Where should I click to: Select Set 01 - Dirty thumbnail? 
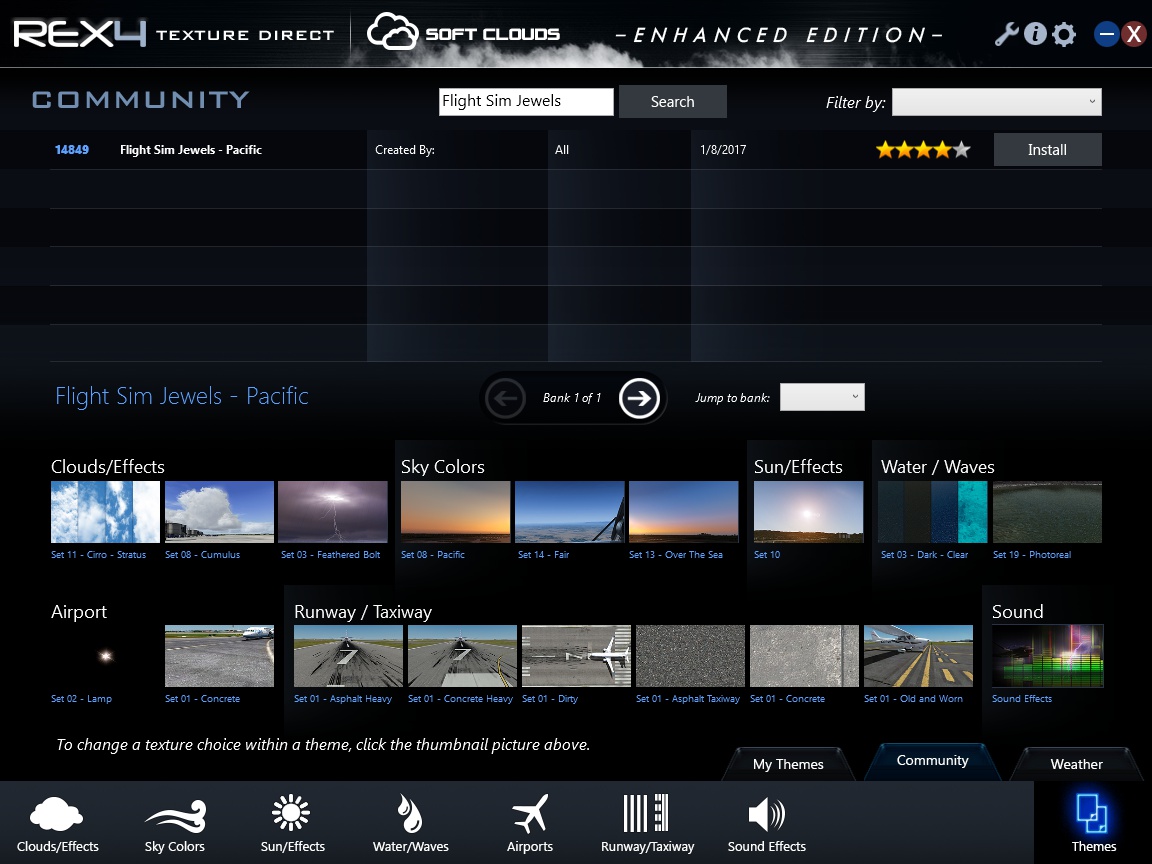pyautogui.click(x=576, y=656)
